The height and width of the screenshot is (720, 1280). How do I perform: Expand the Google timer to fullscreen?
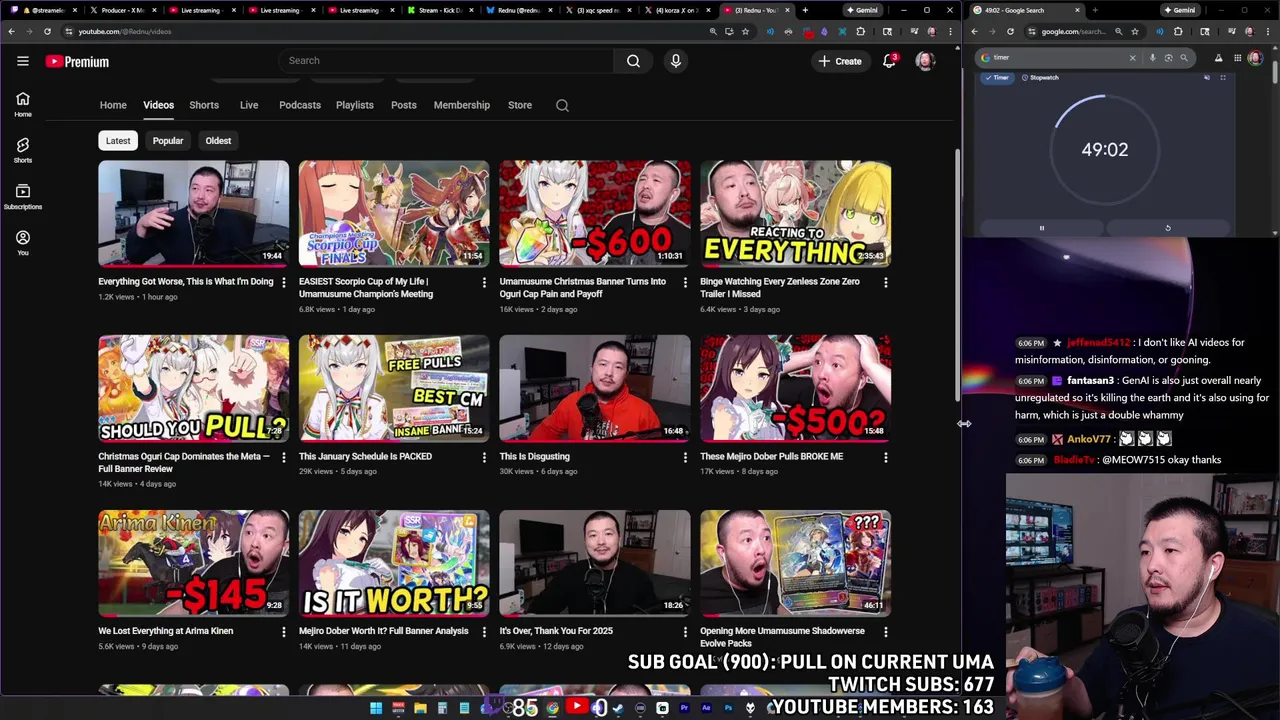1222,77
